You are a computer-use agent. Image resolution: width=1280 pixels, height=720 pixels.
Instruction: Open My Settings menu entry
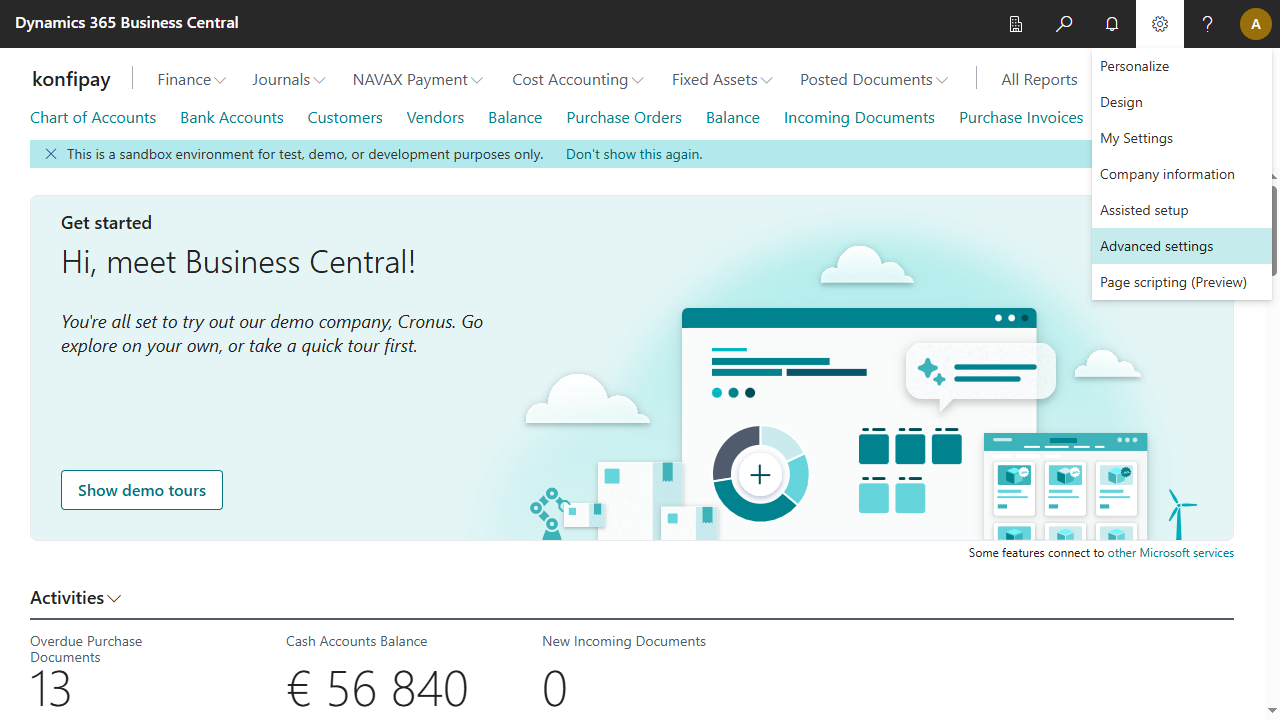coord(1182,138)
